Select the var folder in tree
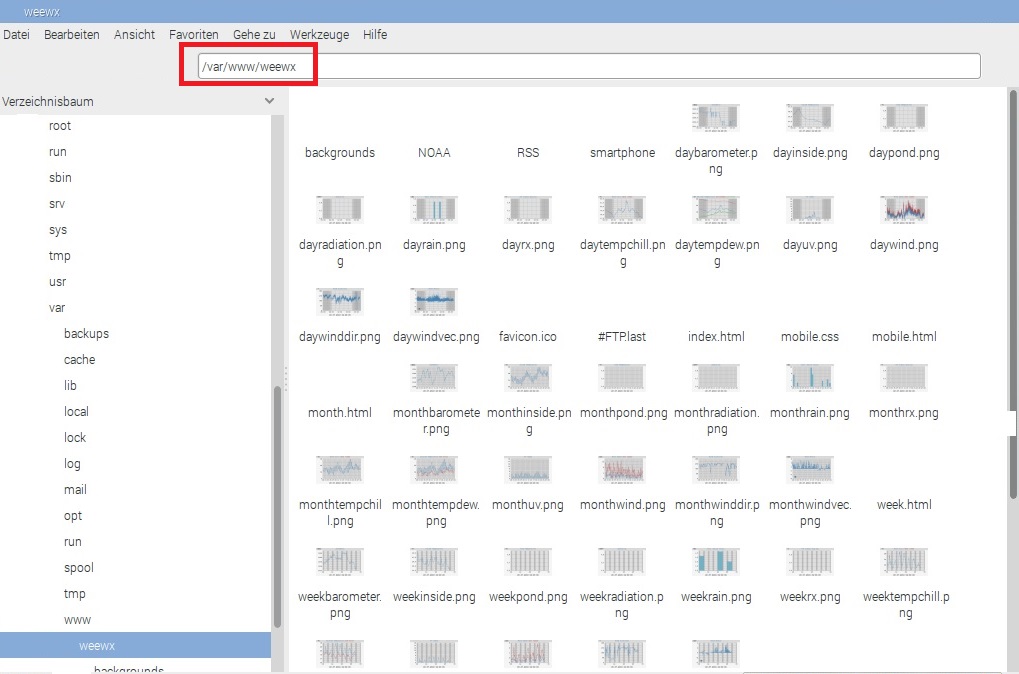The height and width of the screenshot is (674, 1019). [57, 308]
